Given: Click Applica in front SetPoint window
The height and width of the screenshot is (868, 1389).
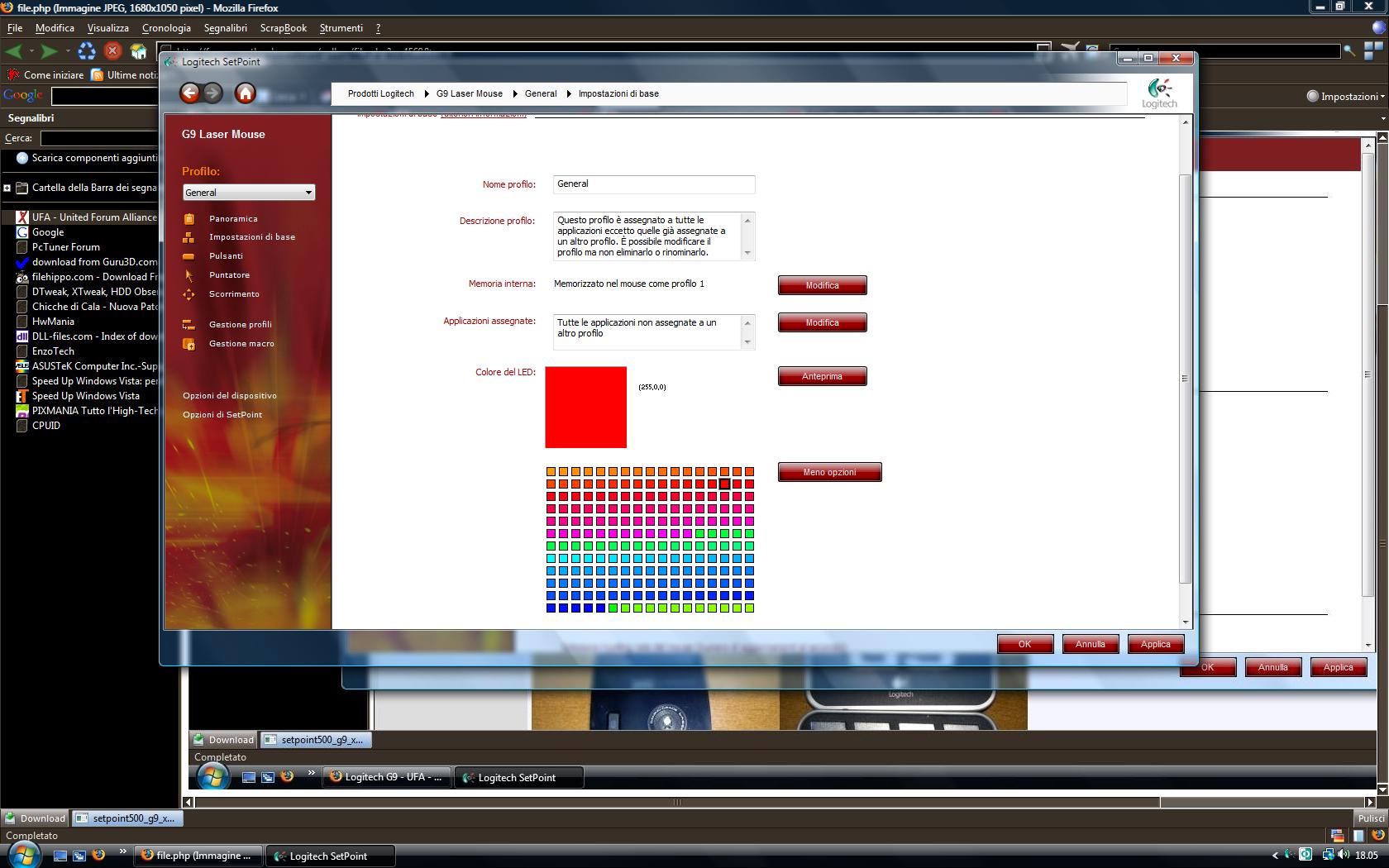Looking at the screenshot, I should coord(1155,644).
